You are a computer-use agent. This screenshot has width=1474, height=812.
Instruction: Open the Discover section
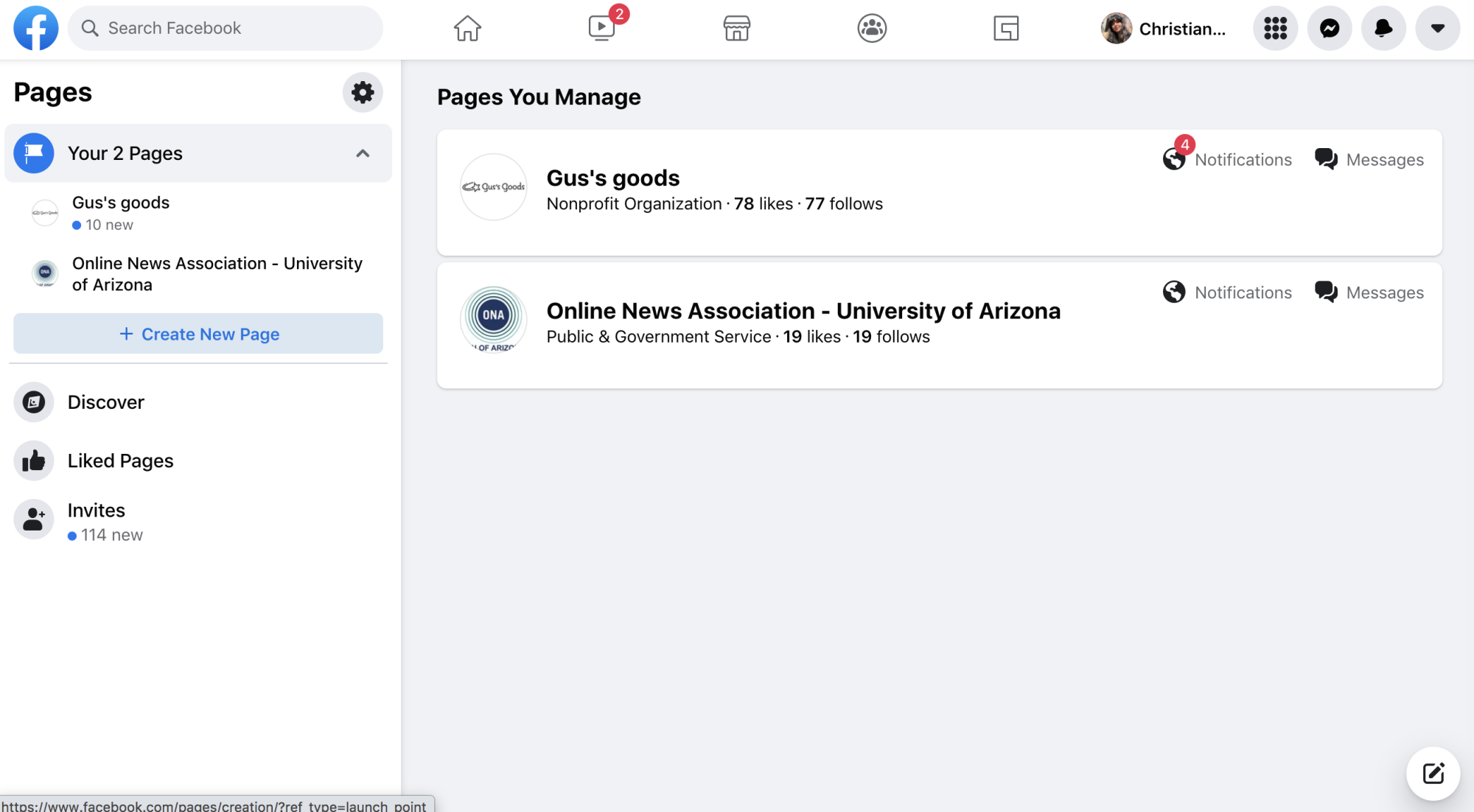pos(198,402)
